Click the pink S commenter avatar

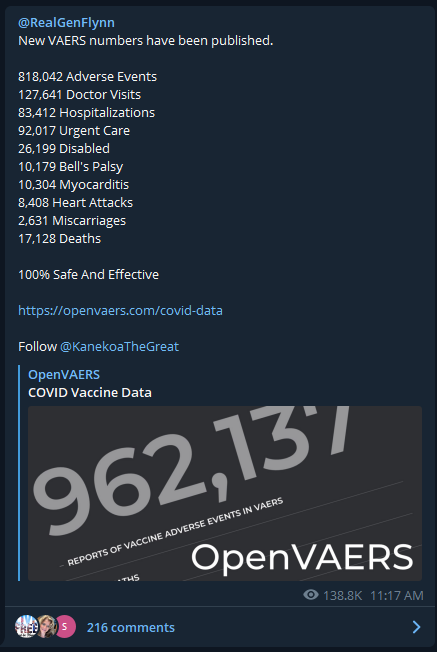(65, 627)
